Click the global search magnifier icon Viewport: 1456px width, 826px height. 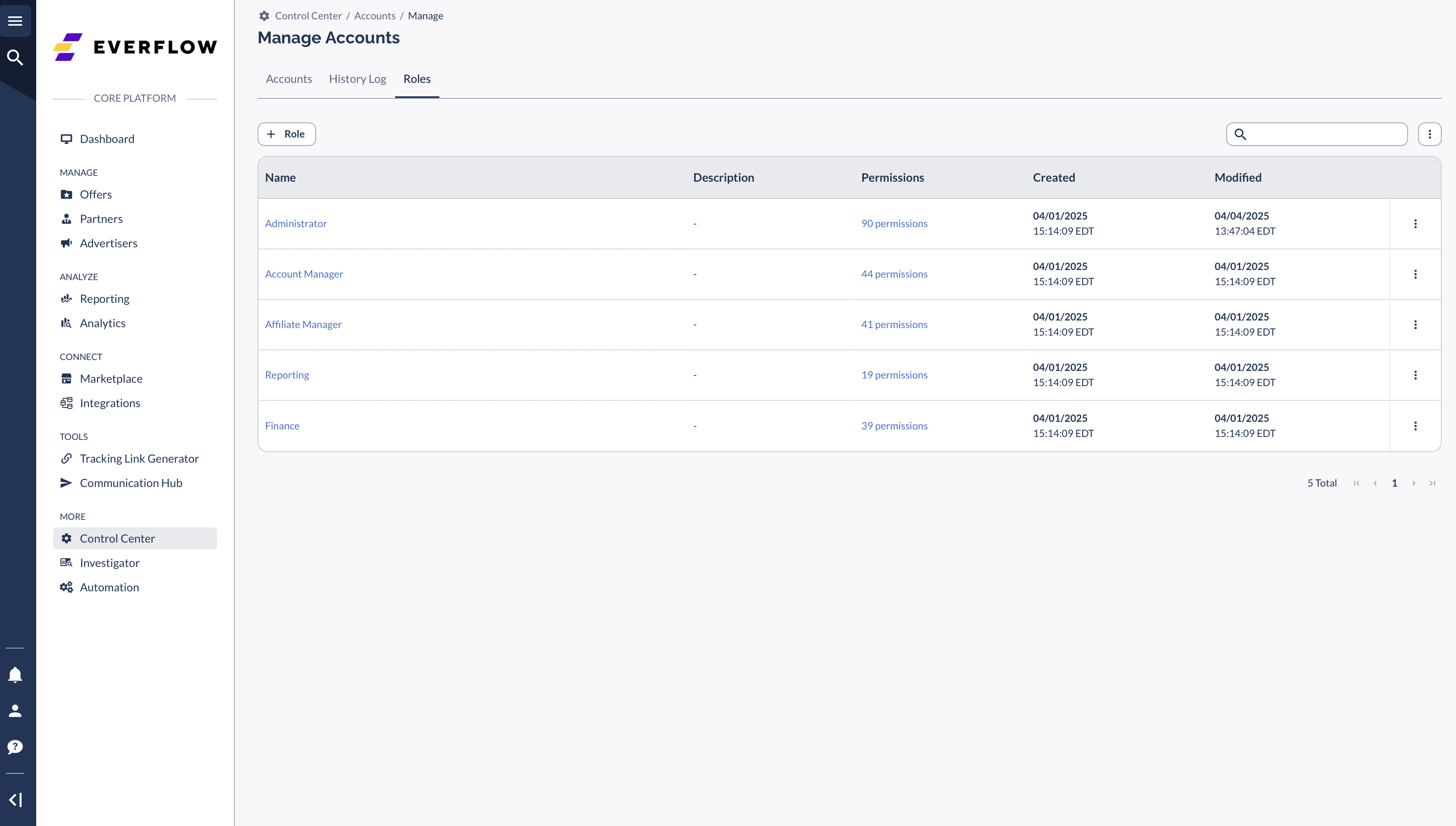pos(15,57)
